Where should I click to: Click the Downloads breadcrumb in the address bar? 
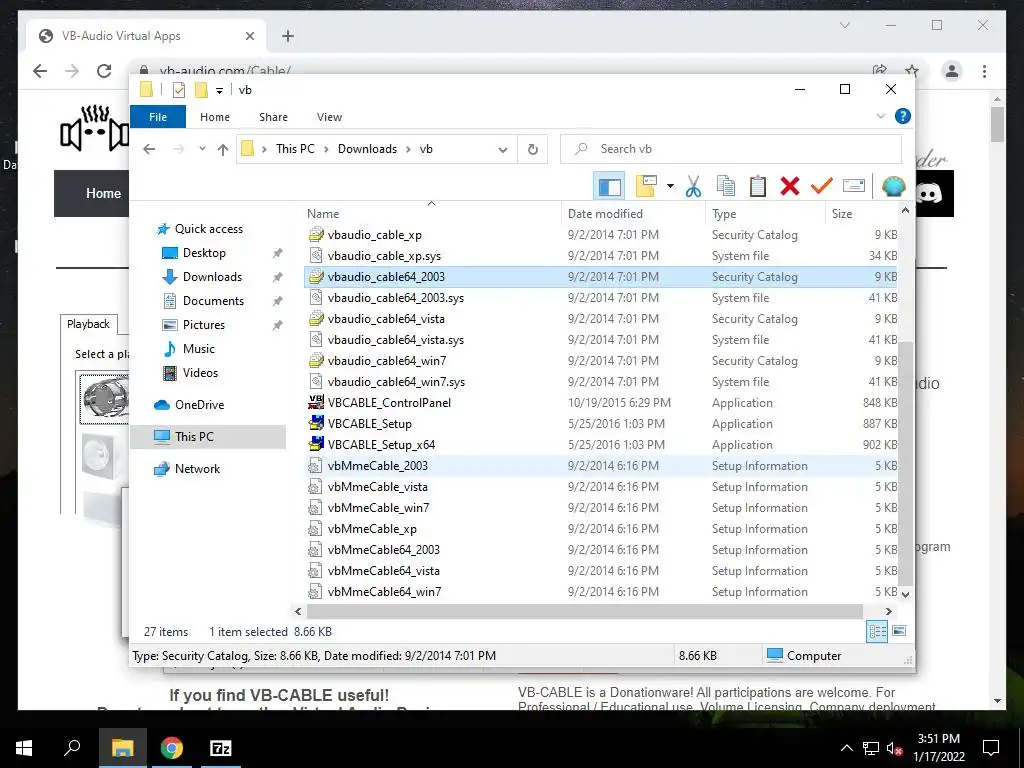click(367, 149)
